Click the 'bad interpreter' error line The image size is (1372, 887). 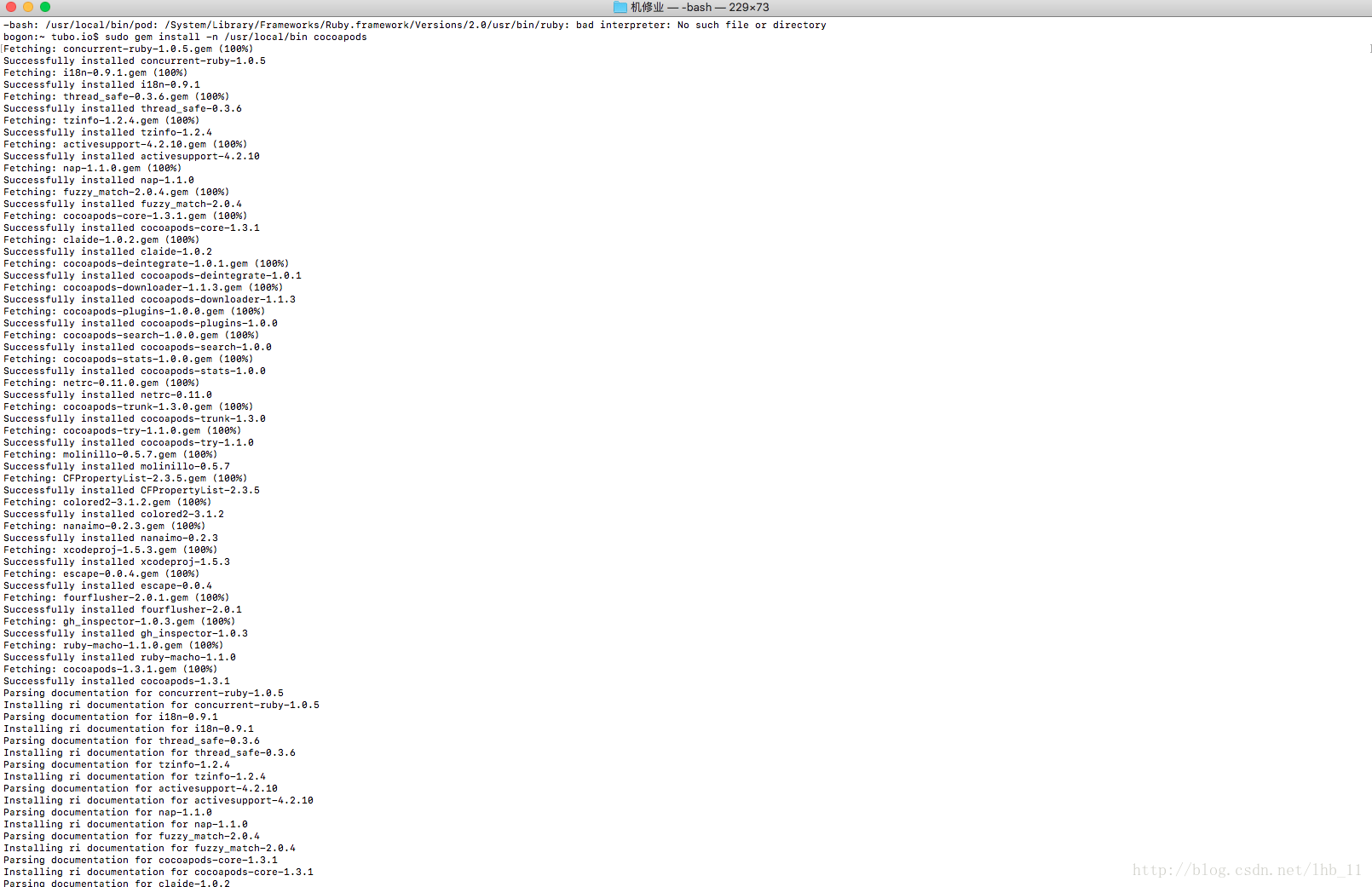point(415,25)
